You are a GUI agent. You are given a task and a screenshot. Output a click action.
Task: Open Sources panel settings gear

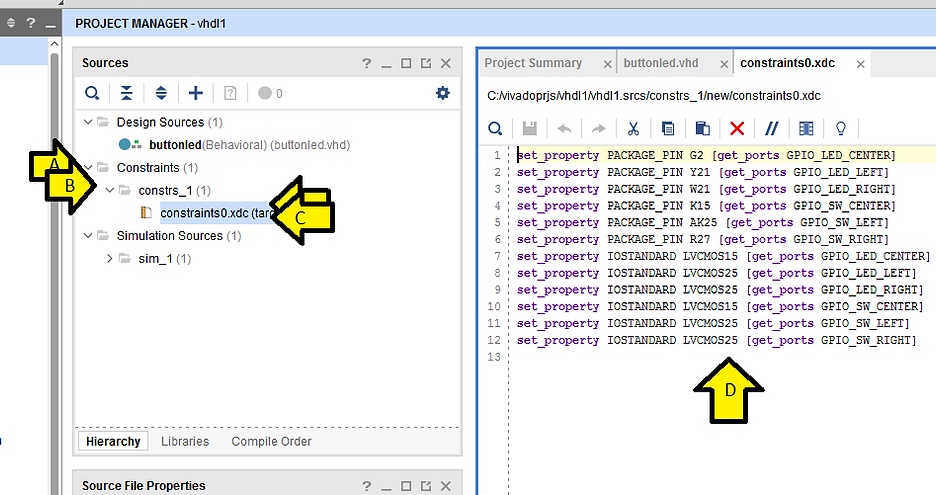coord(442,93)
